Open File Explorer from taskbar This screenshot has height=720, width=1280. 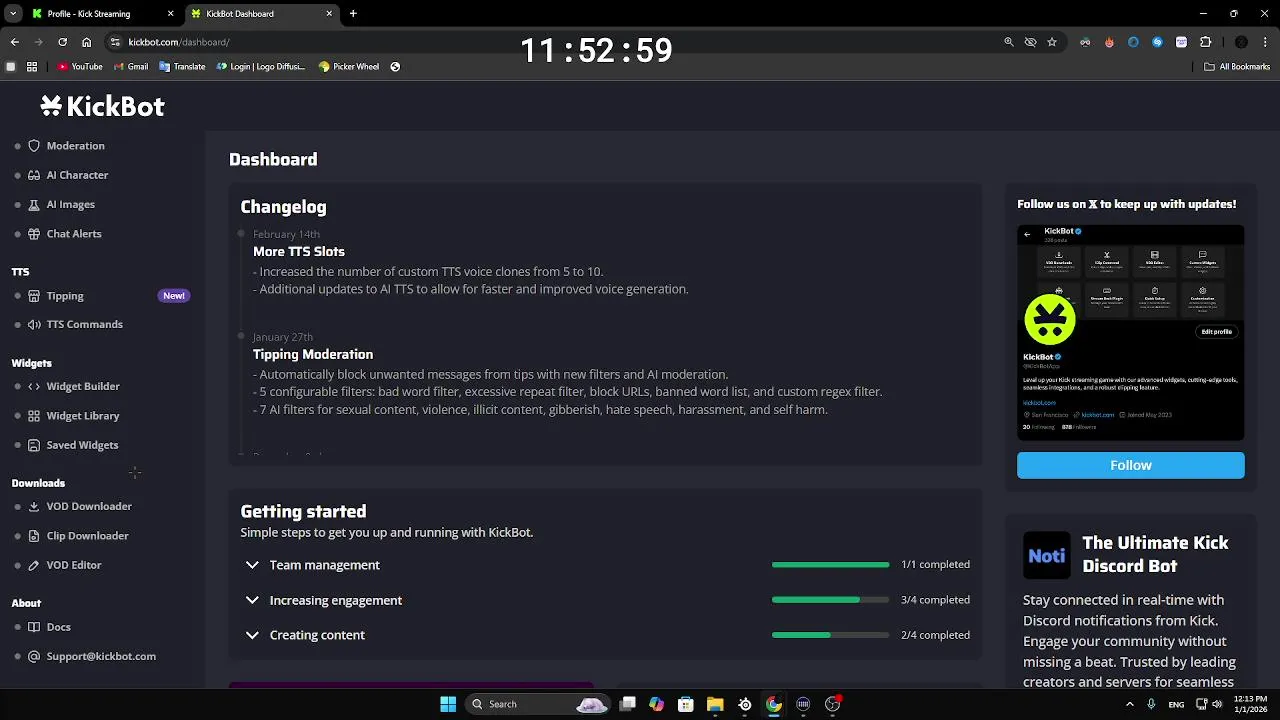715,704
